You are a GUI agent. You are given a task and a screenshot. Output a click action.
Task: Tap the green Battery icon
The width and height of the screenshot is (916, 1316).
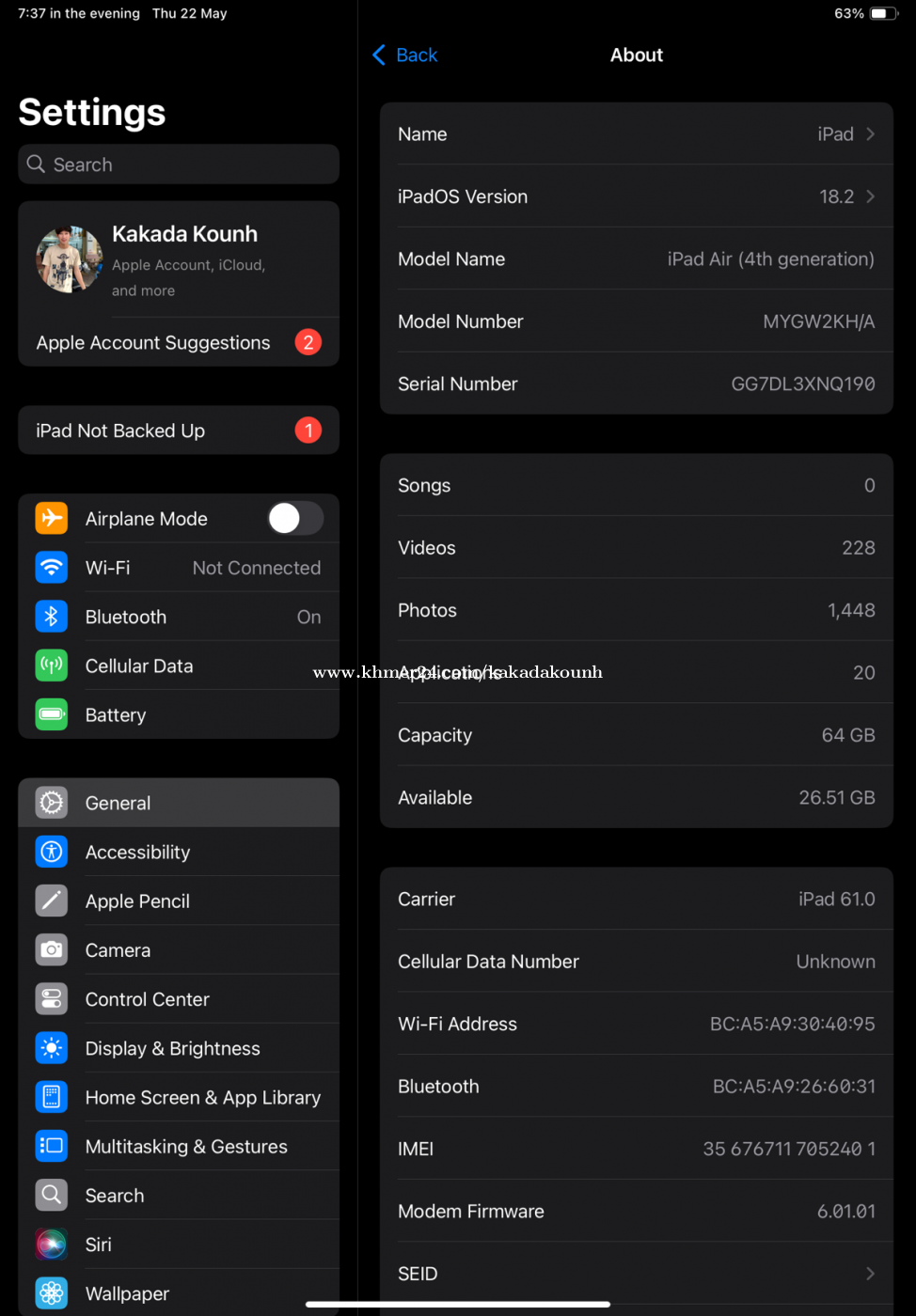(52, 714)
